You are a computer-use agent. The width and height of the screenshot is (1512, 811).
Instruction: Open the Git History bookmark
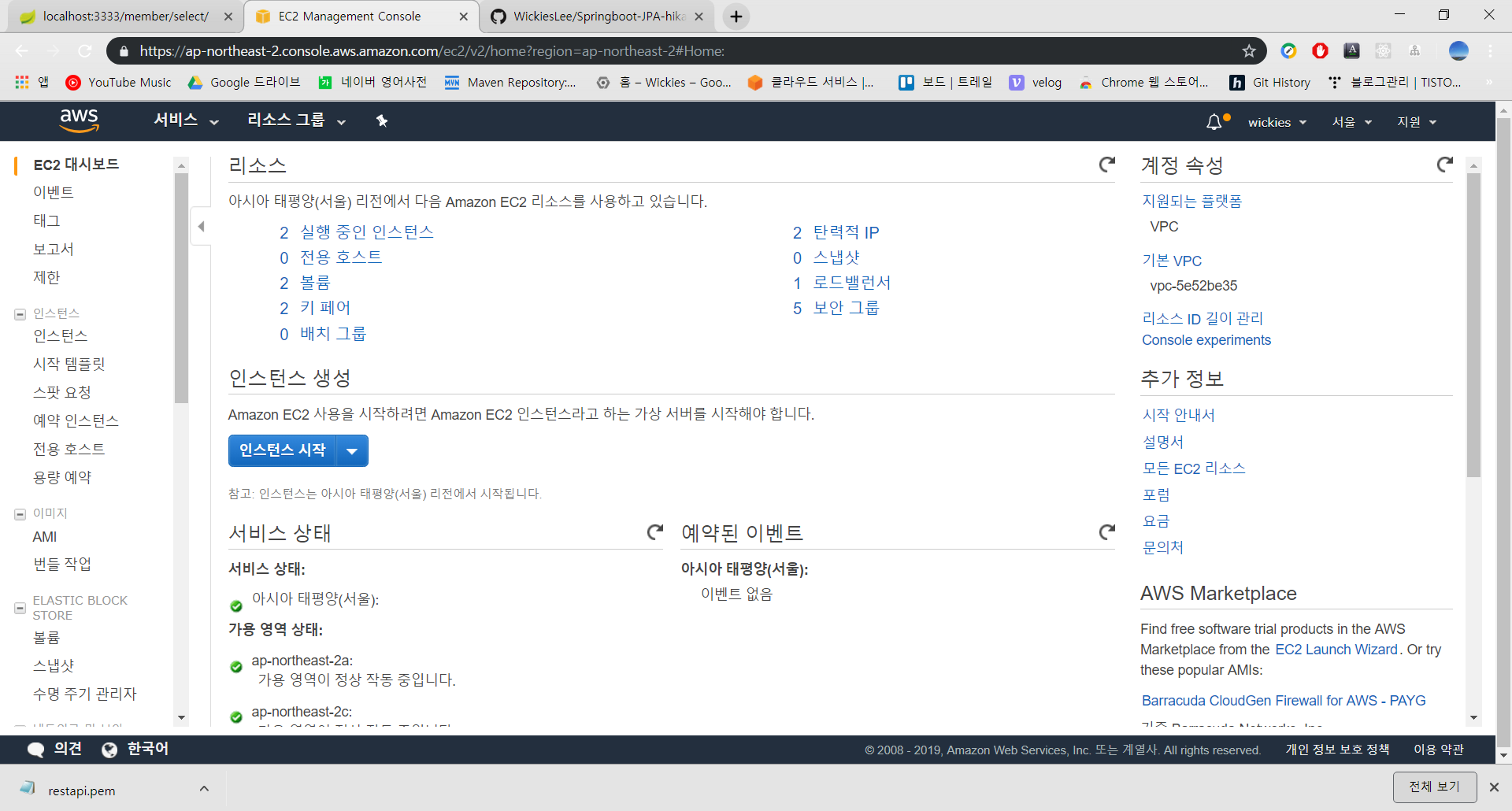pyautogui.click(x=1270, y=82)
